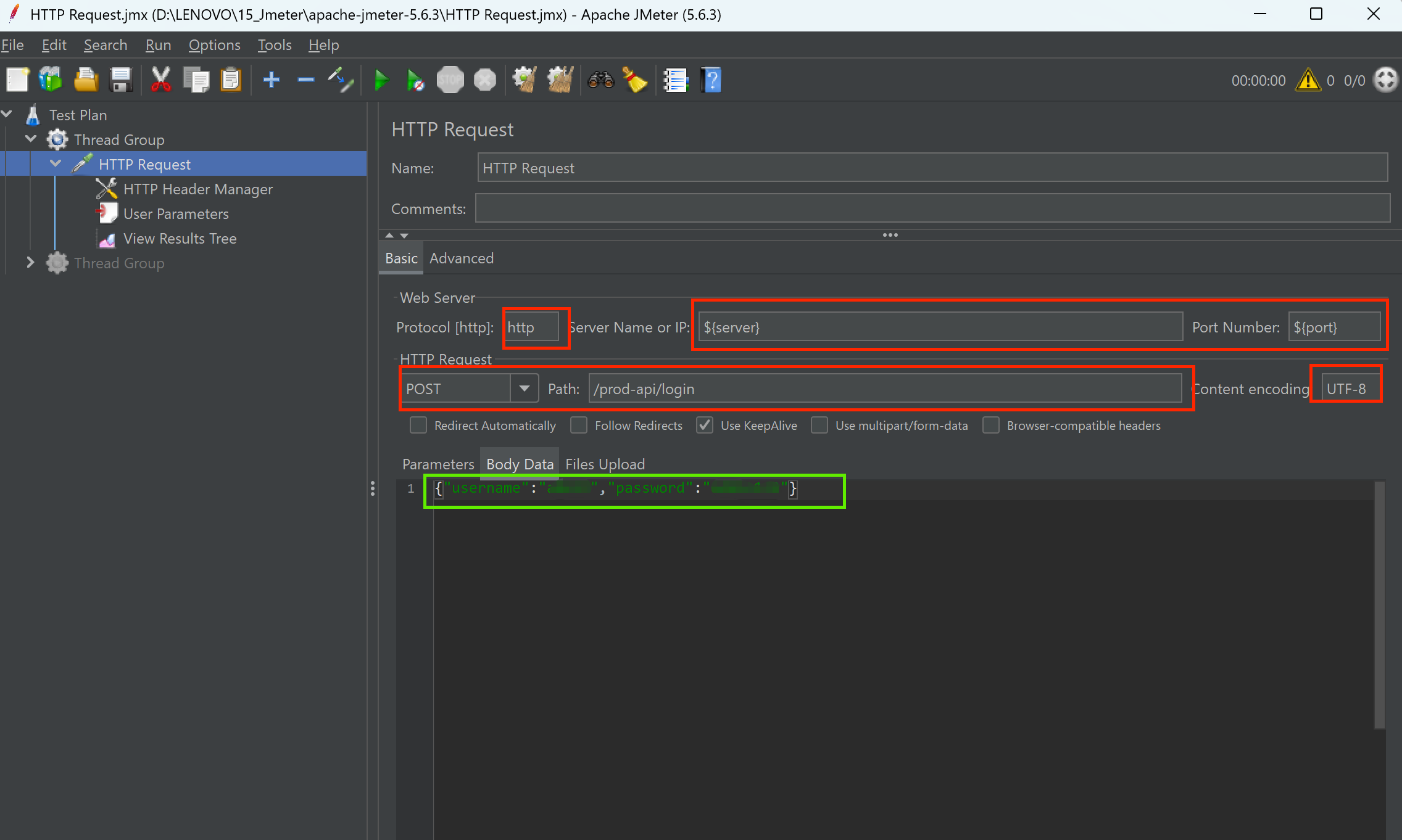Click the Comments input field
Viewport: 1402px width, 840px height.
(932, 208)
